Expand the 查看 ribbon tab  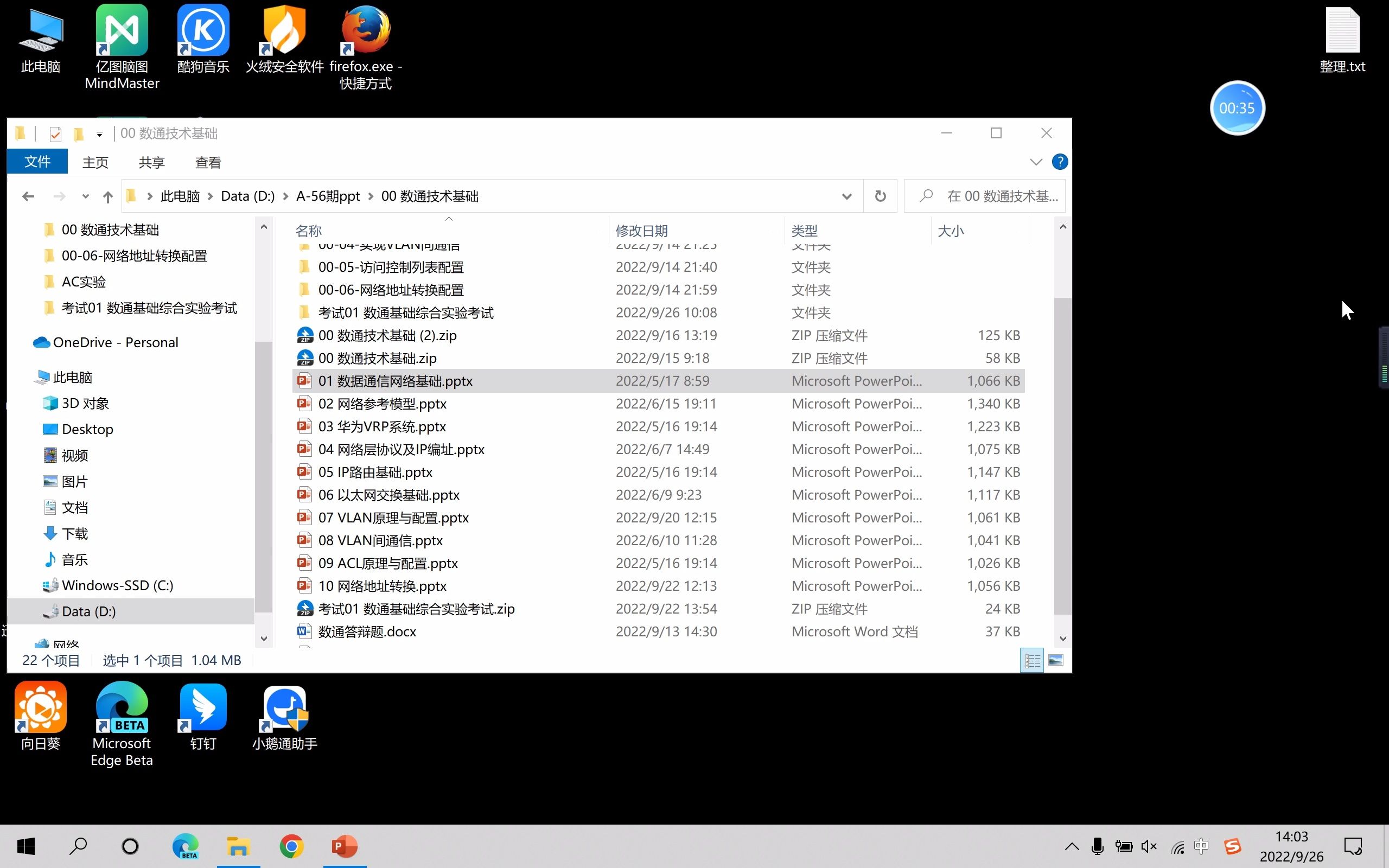(207, 162)
